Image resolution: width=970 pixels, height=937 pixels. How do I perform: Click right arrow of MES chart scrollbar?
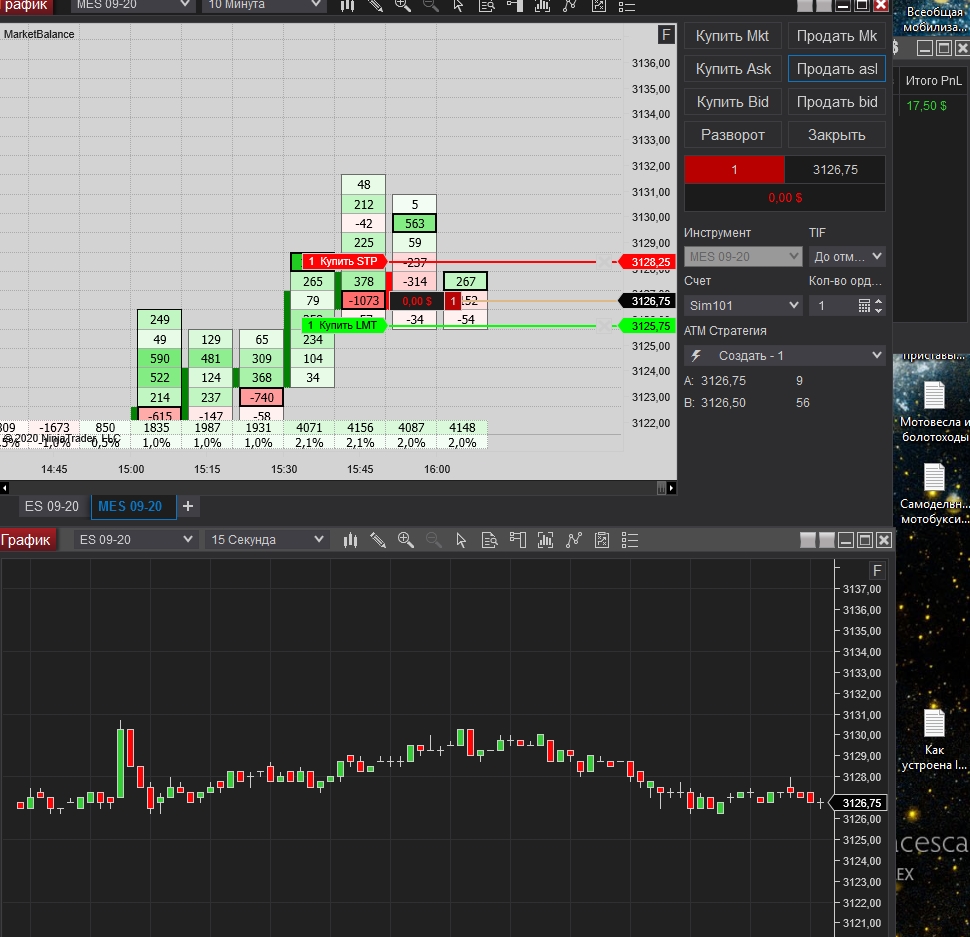pyautogui.click(x=672, y=488)
